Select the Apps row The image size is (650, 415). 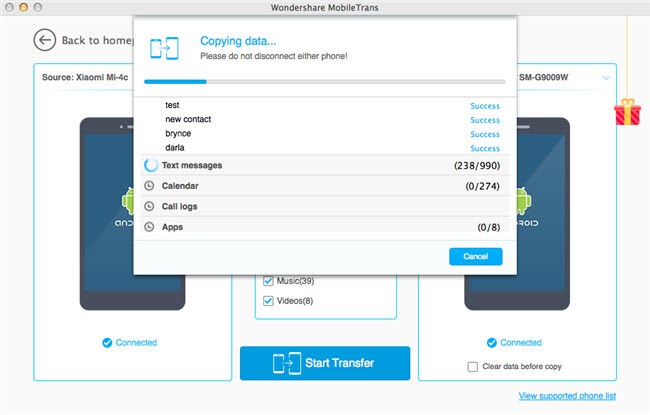(x=325, y=226)
